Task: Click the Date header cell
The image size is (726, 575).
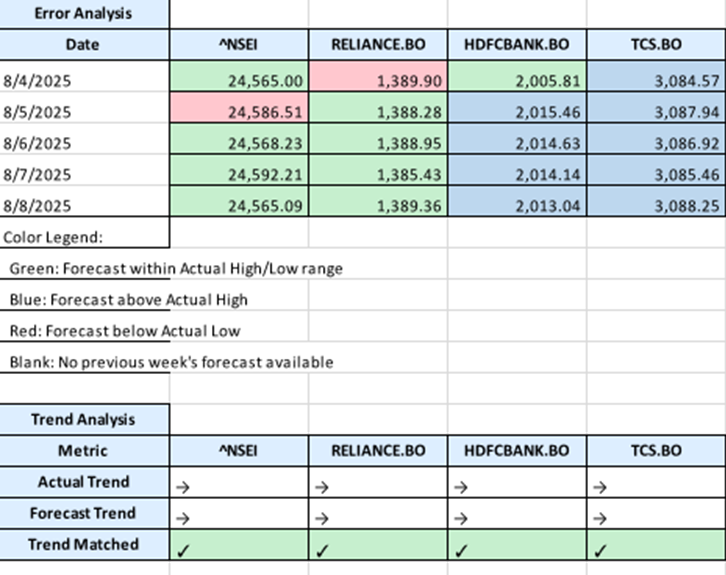Action: (x=84, y=44)
